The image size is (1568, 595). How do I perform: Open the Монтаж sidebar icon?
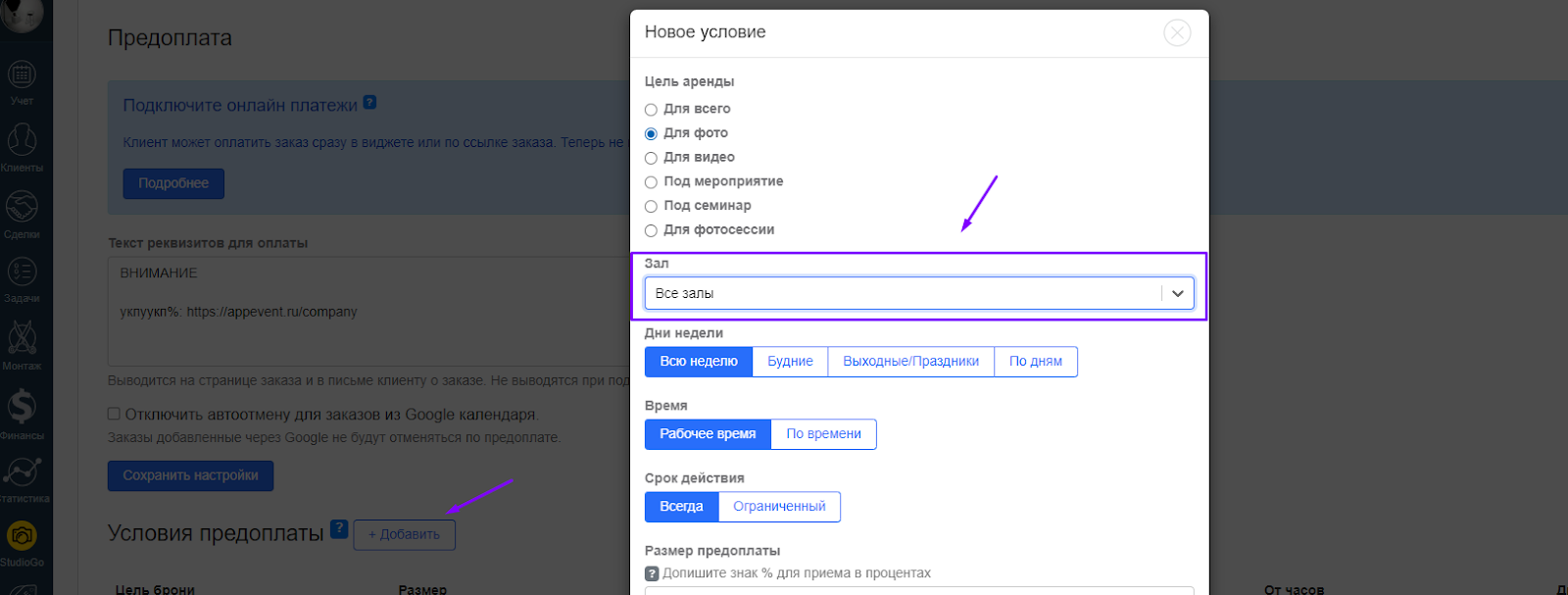(22, 339)
